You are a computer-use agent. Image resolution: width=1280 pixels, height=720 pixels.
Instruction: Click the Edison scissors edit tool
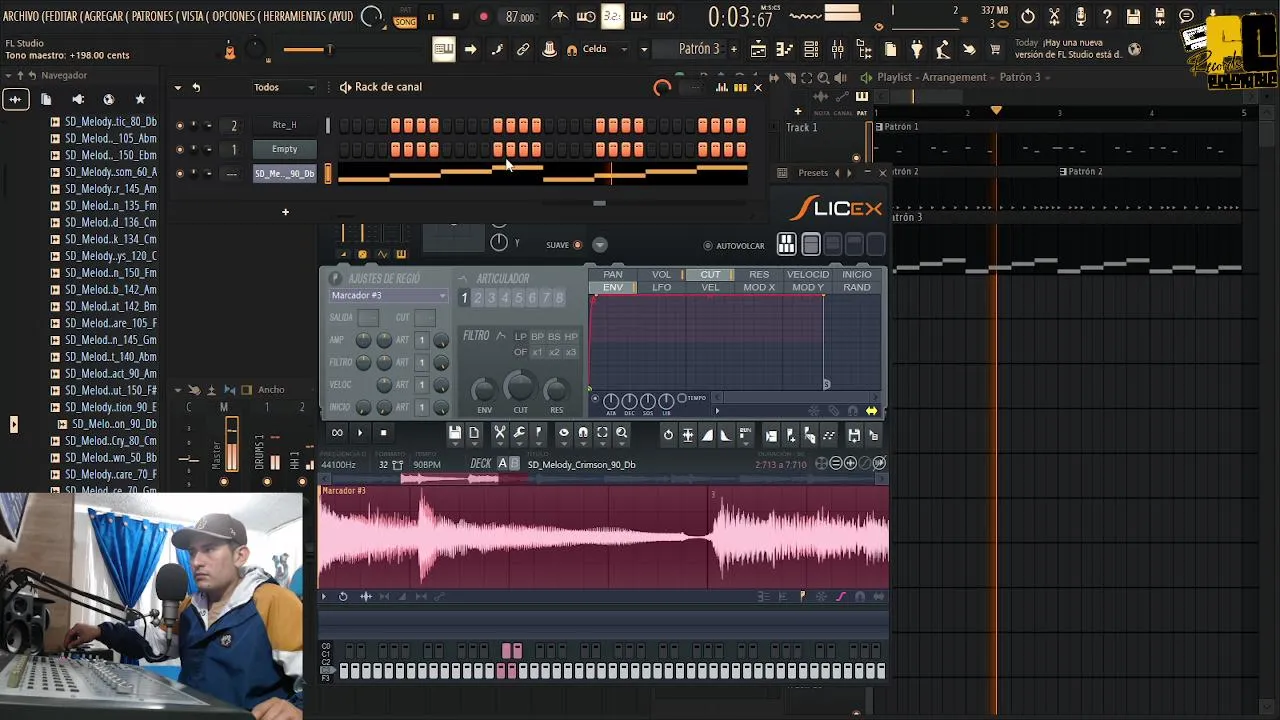pyautogui.click(x=499, y=433)
